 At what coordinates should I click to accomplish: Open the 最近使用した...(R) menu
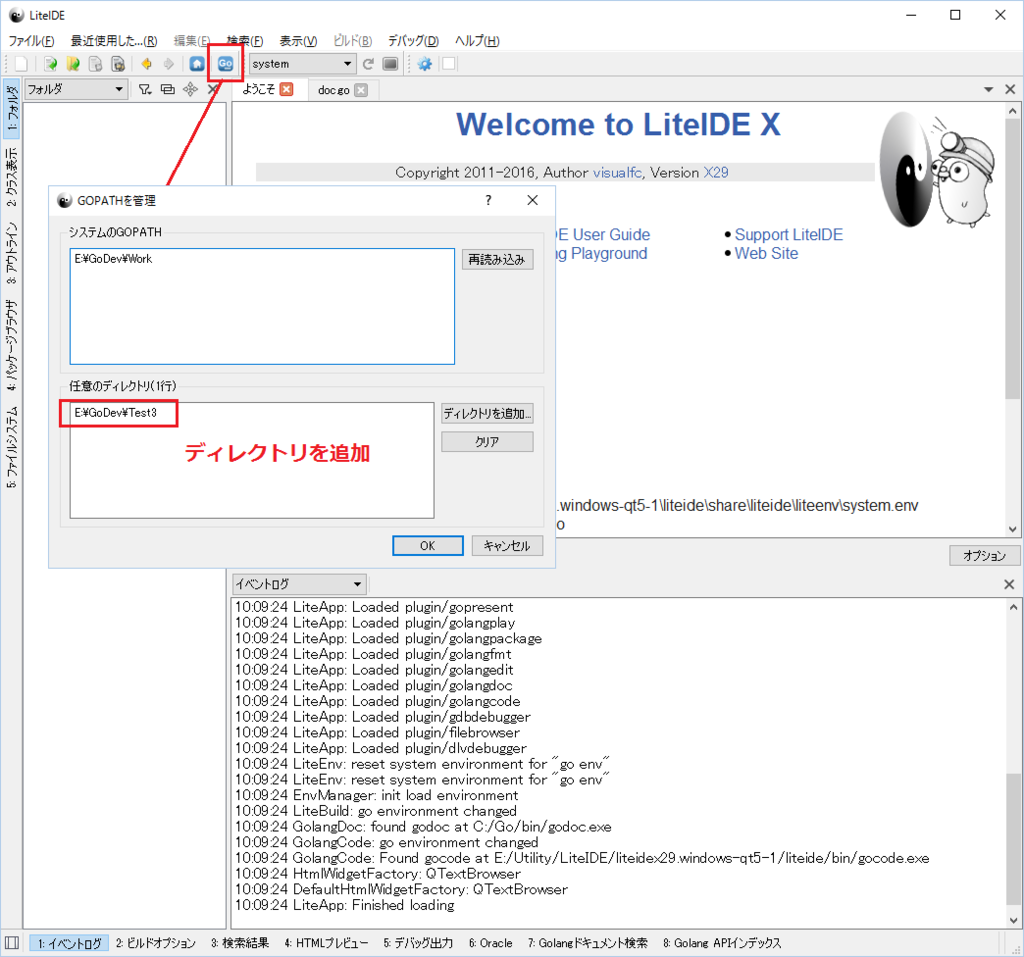(x=114, y=41)
